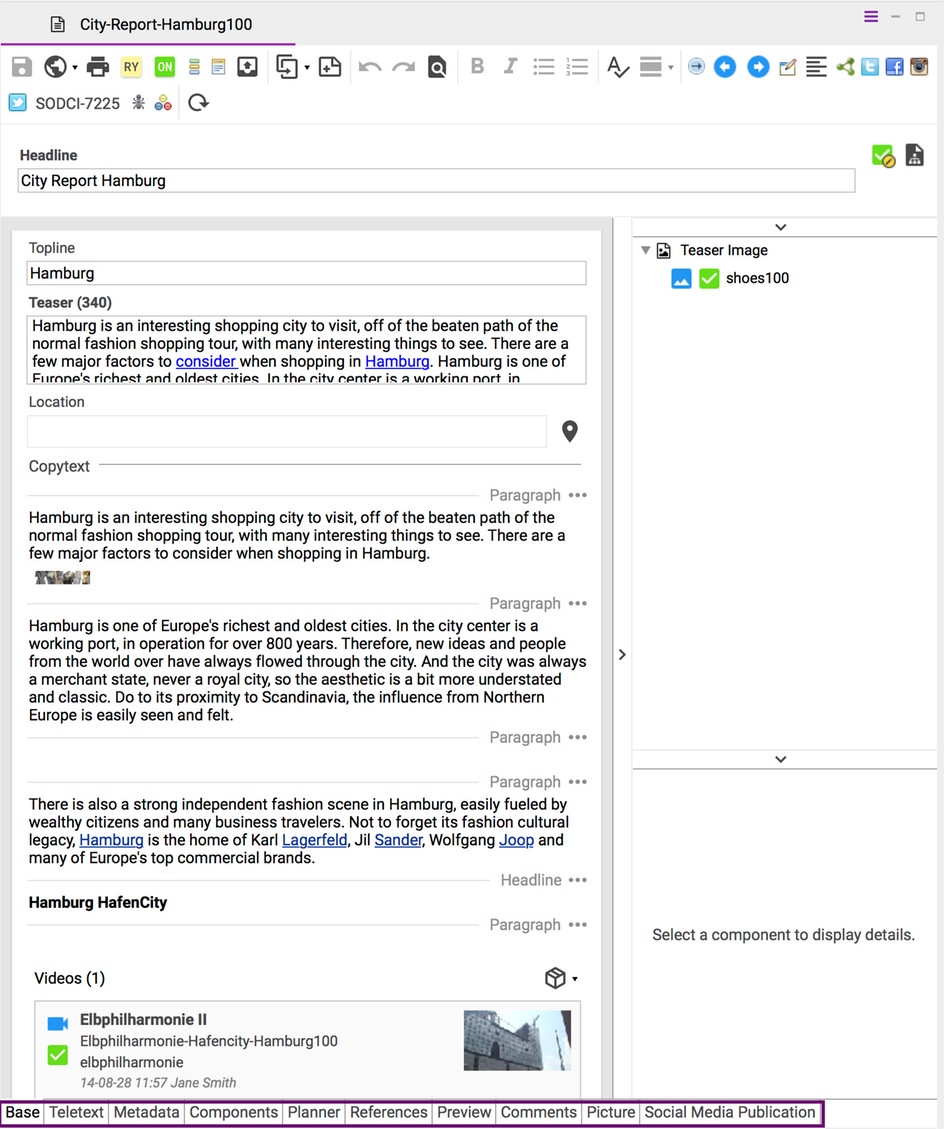Click the globe publish icon

tap(55, 67)
